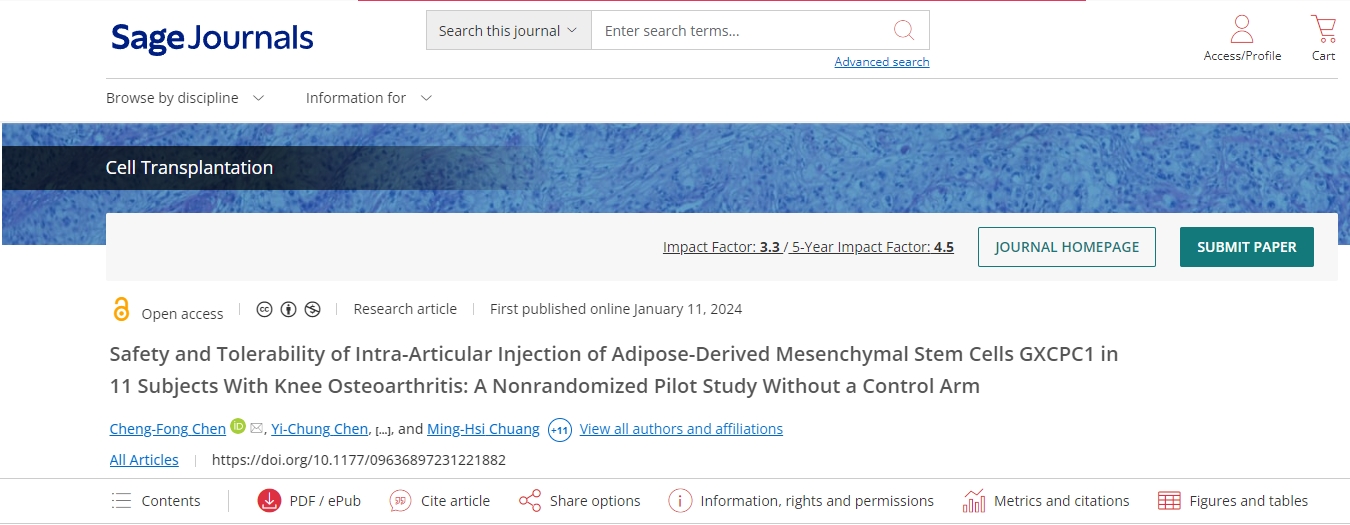1350x525 pixels.
Task: Click the SUBMIT PAPER button
Action: tap(1246, 247)
